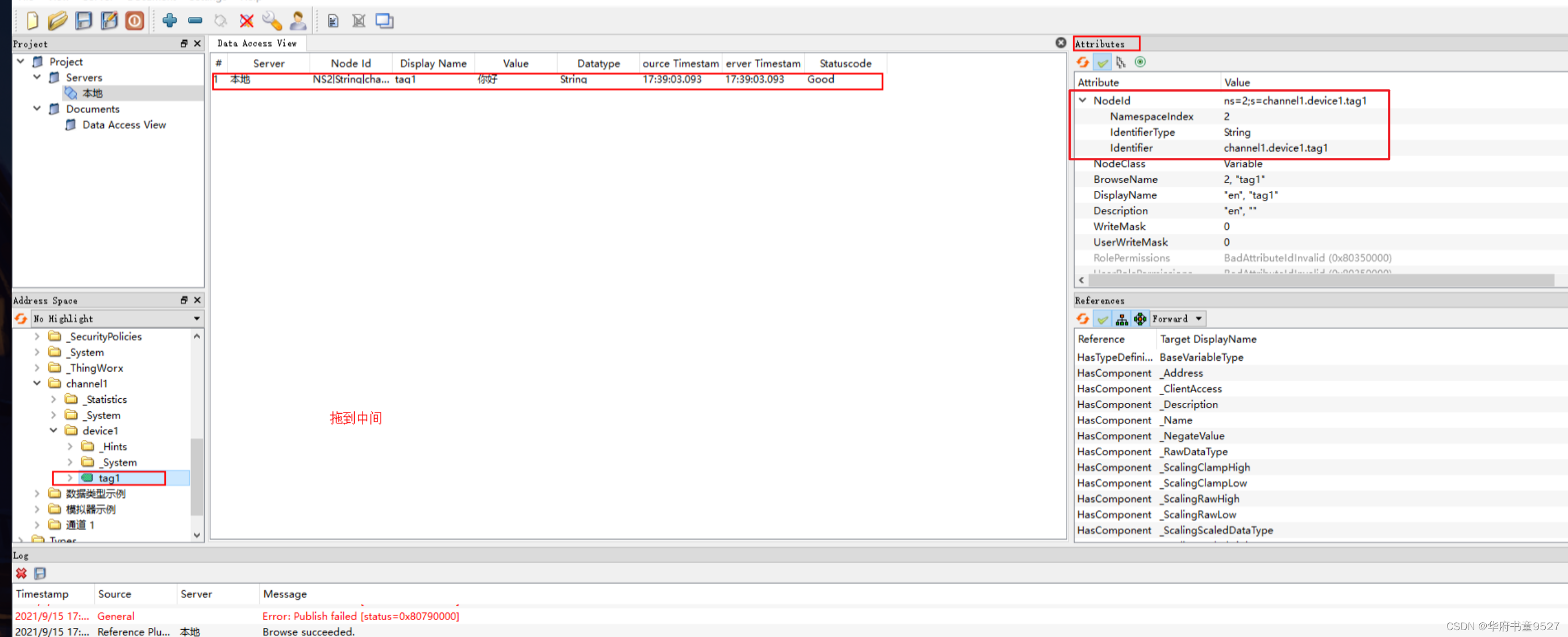The height and width of the screenshot is (637, 1568).
Task: Click the Add Document icon
Action: (333, 20)
